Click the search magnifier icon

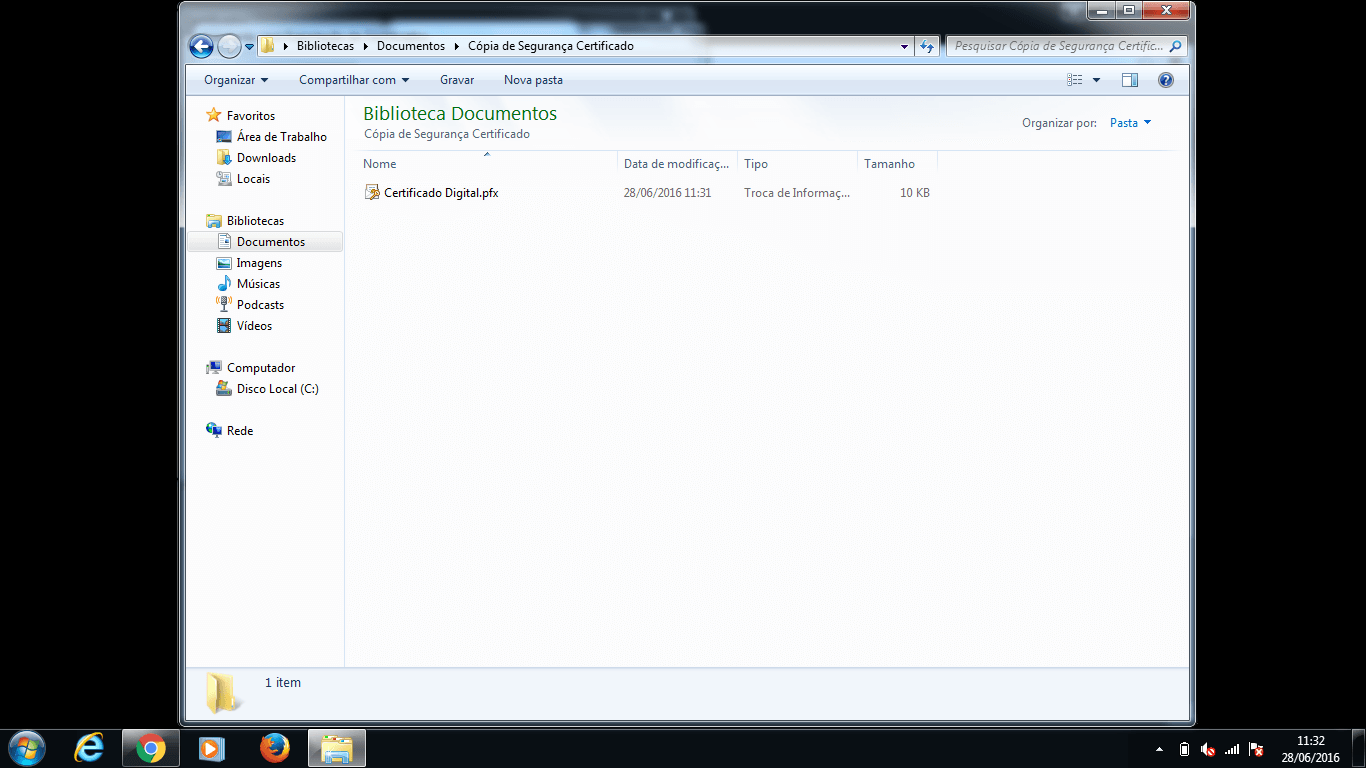(1176, 46)
